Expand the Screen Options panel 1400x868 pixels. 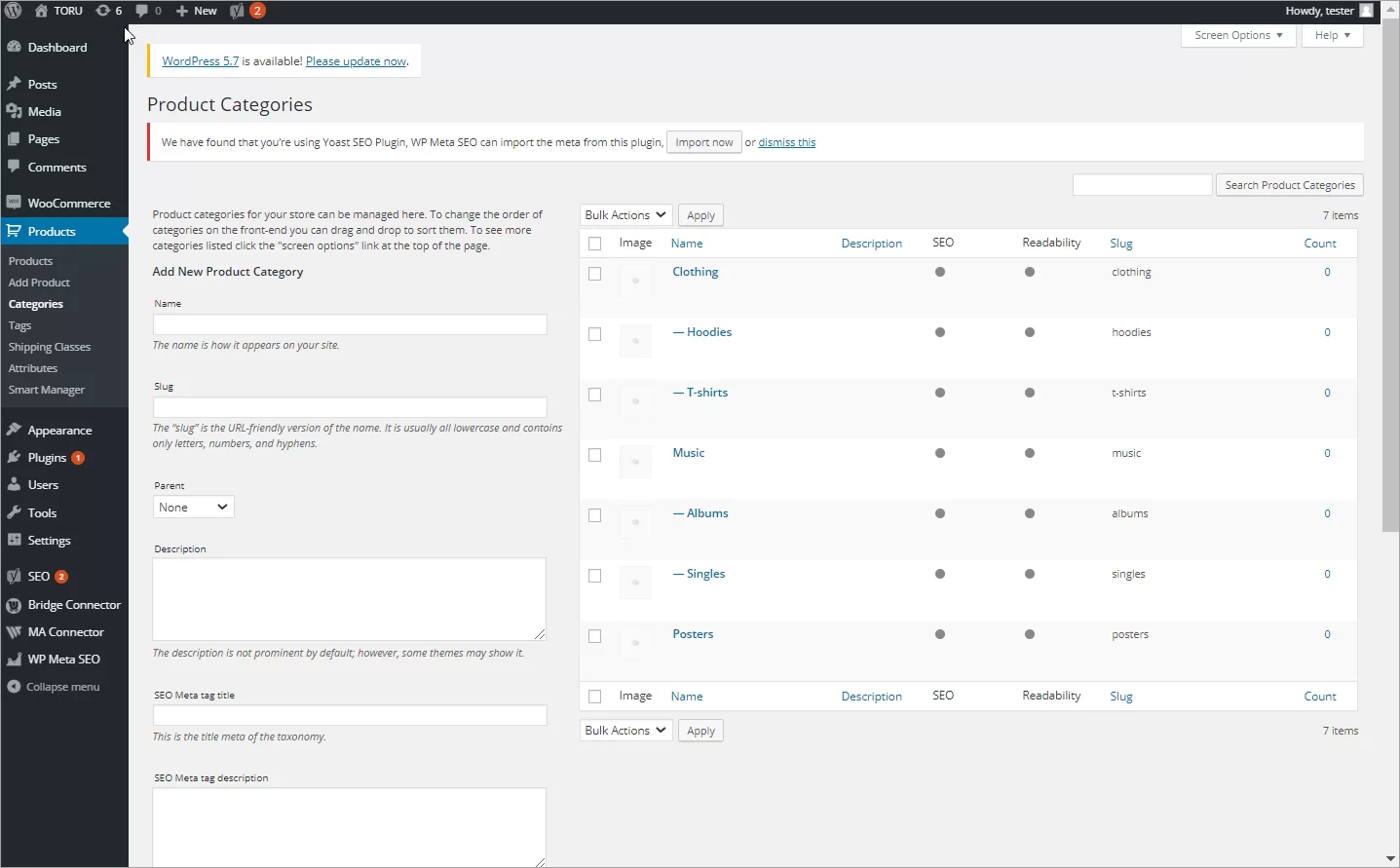tap(1237, 35)
